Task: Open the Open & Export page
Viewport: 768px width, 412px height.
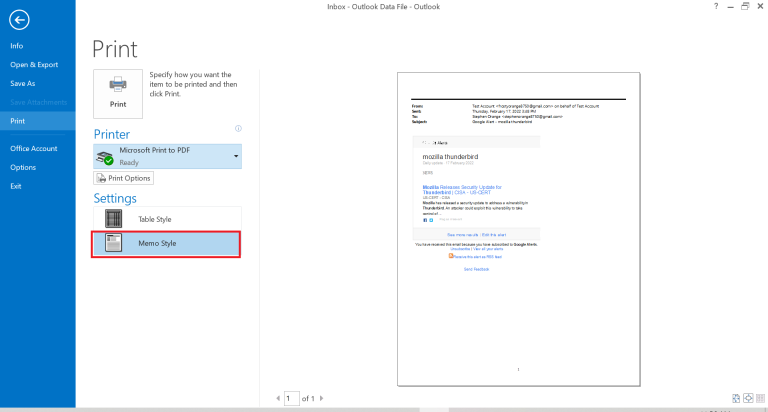Action: [x=34, y=65]
